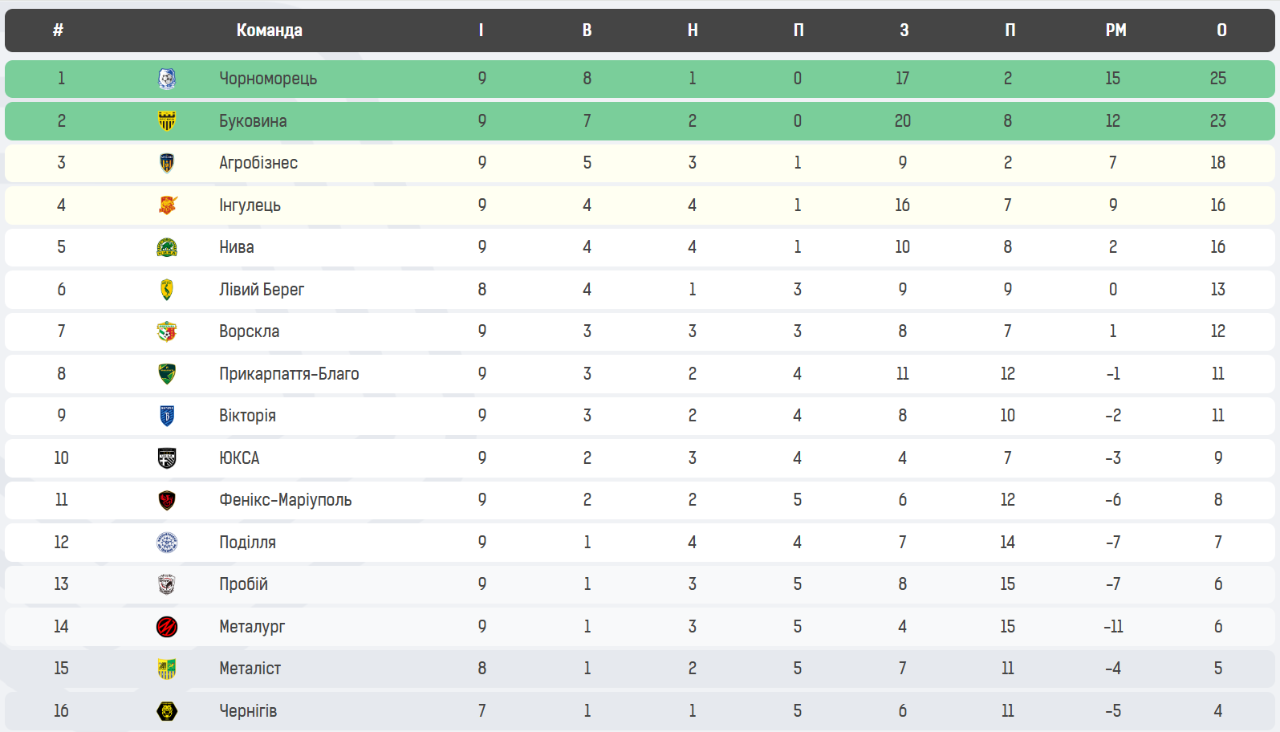Click the Буковина team logo

[x=167, y=121]
